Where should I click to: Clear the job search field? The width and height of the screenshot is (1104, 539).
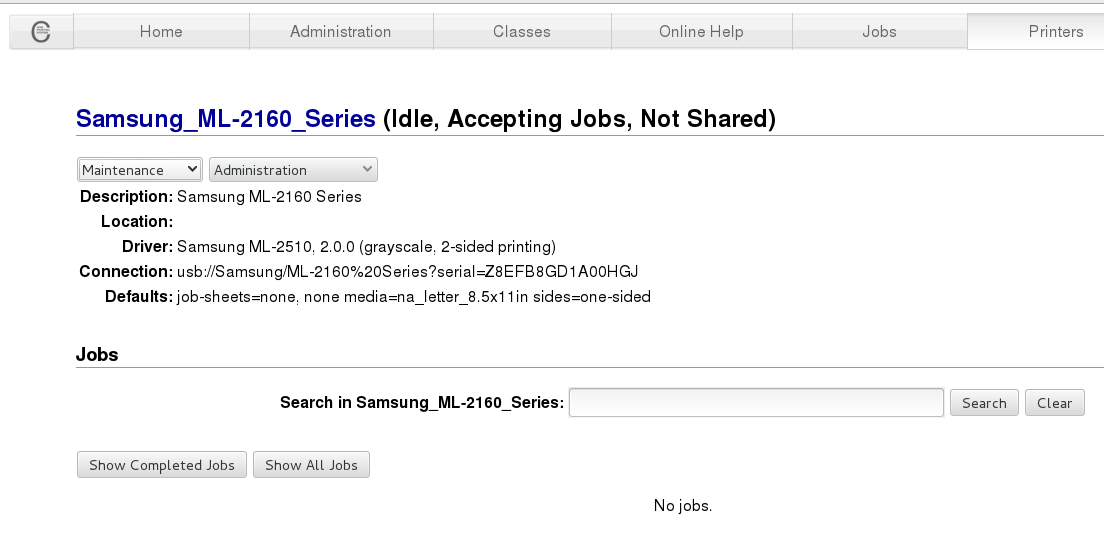pyautogui.click(x=1054, y=403)
